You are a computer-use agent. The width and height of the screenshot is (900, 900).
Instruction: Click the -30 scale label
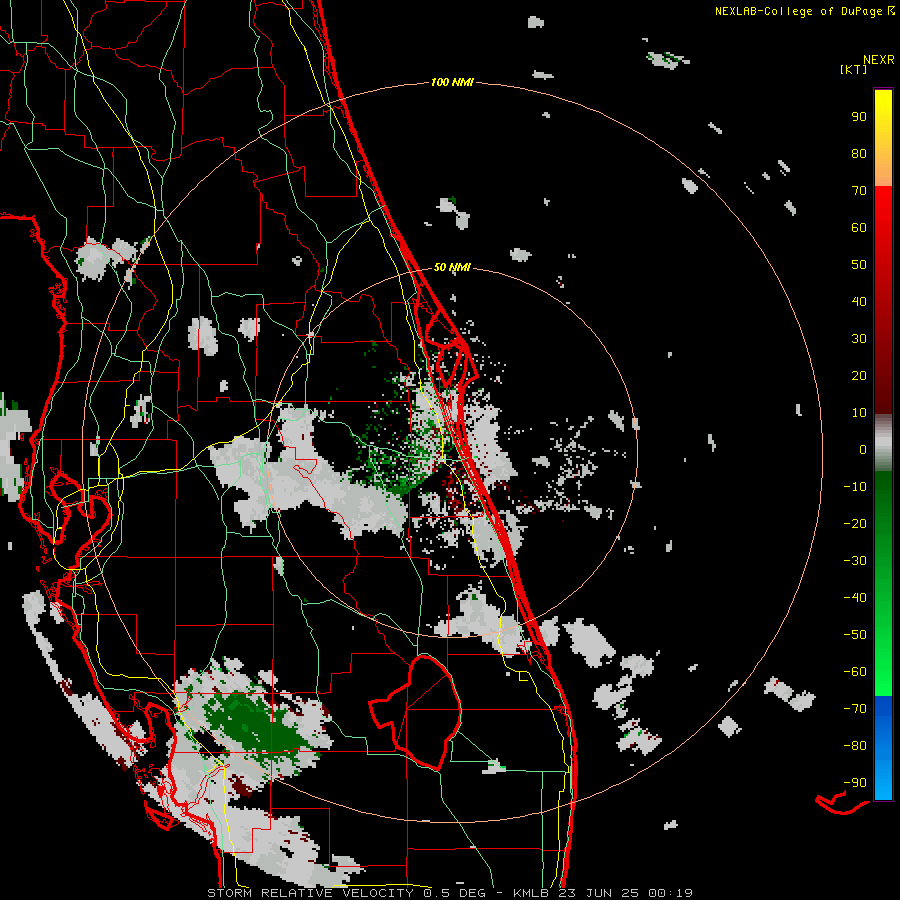(x=855, y=561)
